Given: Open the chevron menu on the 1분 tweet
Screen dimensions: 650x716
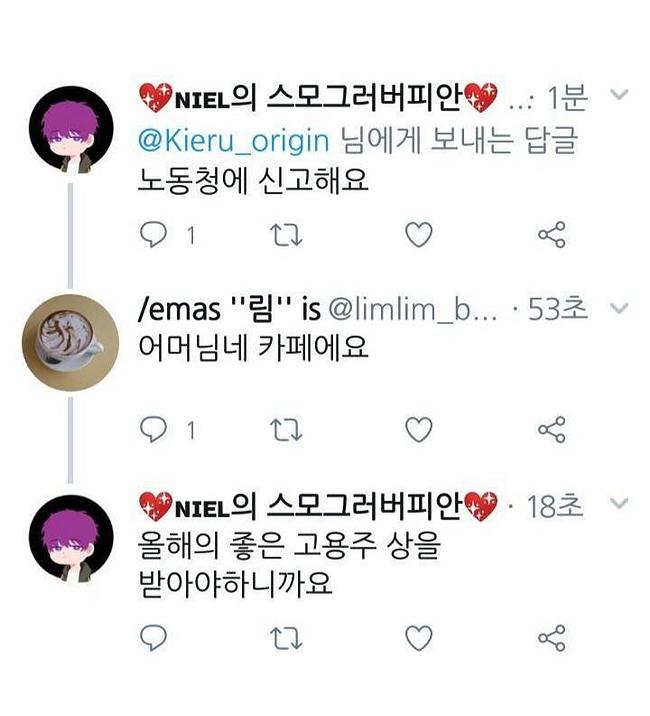Looking at the screenshot, I should click(x=617, y=97).
